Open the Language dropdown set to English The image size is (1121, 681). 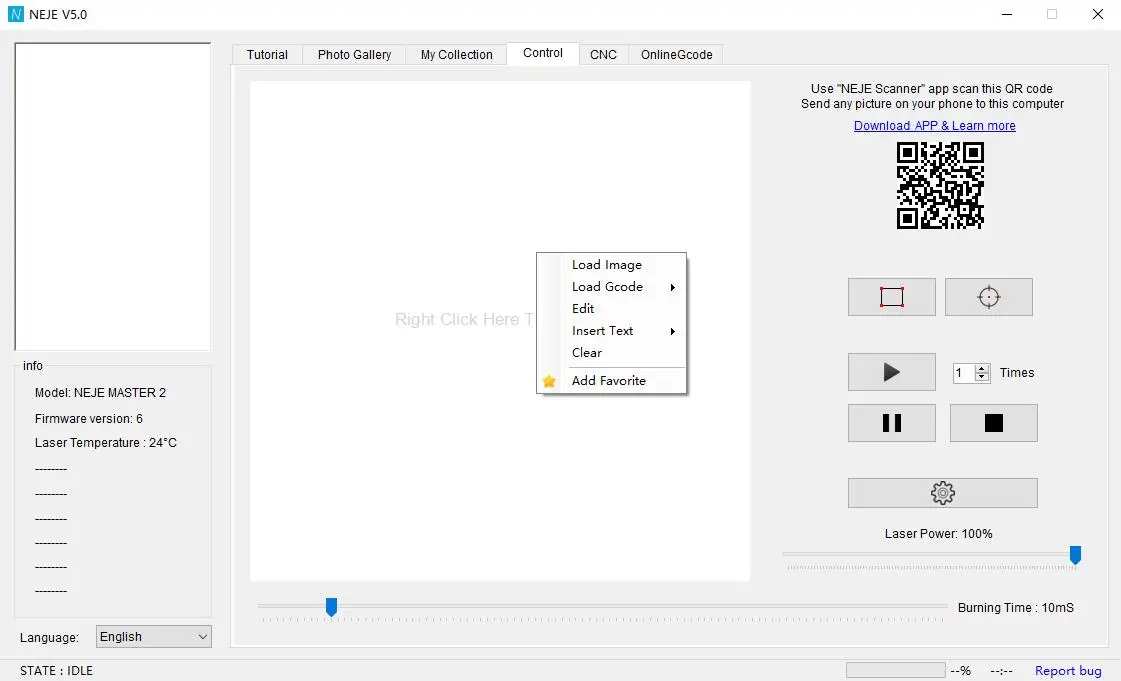[154, 637]
